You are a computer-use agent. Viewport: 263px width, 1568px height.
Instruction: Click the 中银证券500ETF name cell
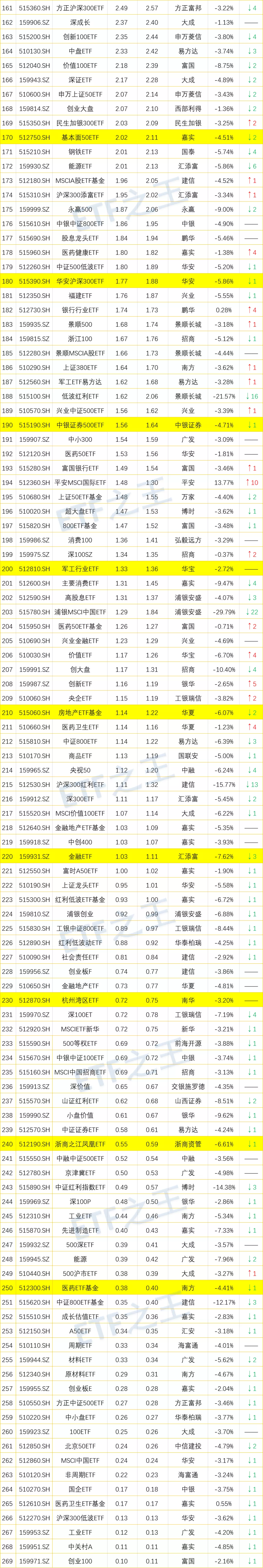click(80, 425)
